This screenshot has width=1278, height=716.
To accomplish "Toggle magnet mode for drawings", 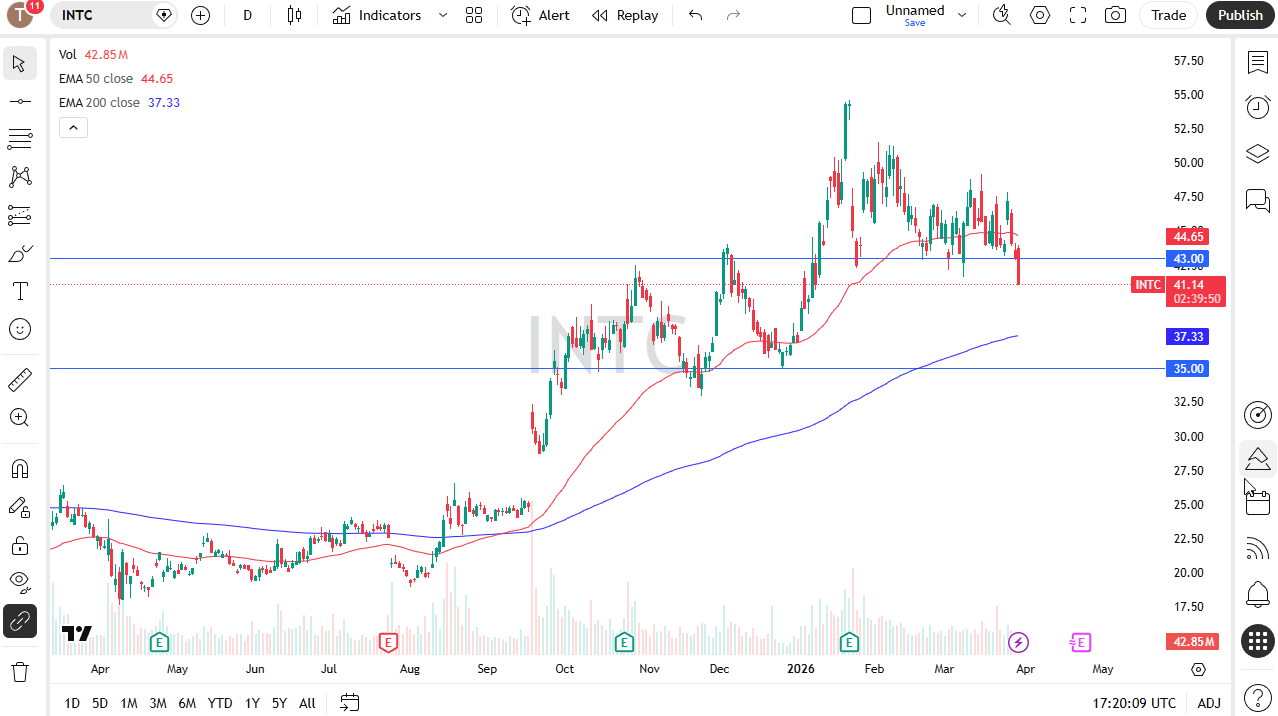I will pyautogui.click(x=19, y=469).
